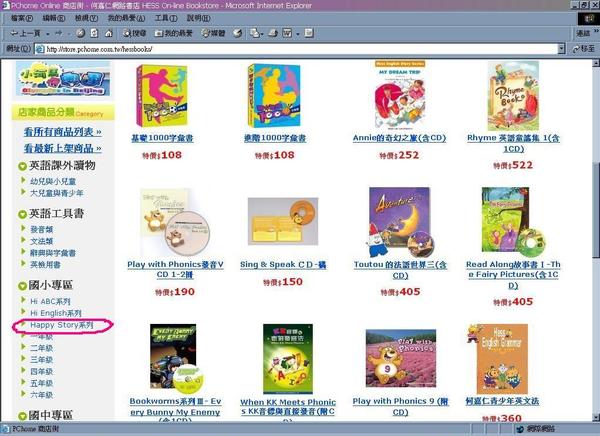The width and height of the screenshot is (600, 436).
Task: Open the 媒體 media toolbar button
Action: pyautogui.click(x=214, y=33)
